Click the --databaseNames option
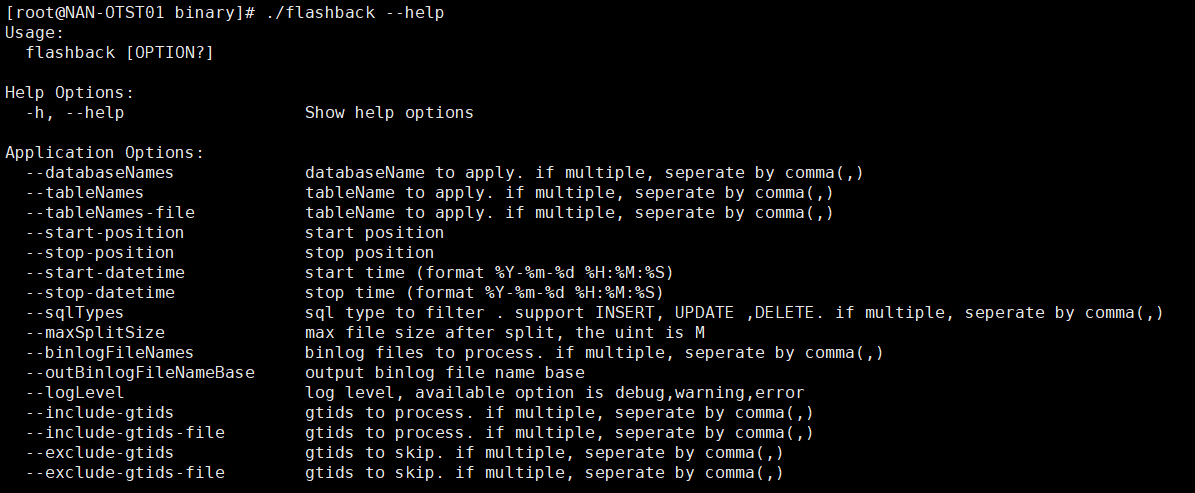This screenshot has width=1195, height=493. click(x=100, y=173)
